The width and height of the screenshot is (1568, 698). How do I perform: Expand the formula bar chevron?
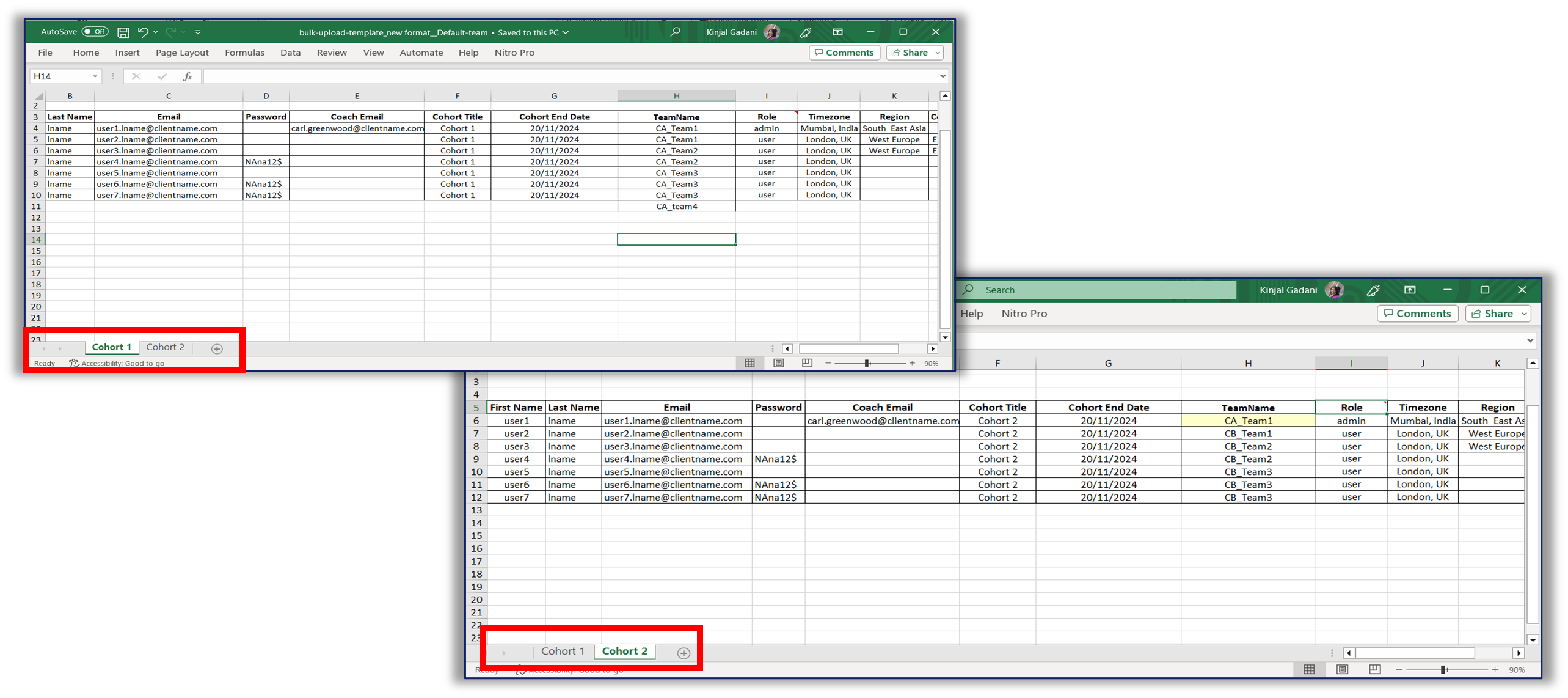[x=943, y=76]
